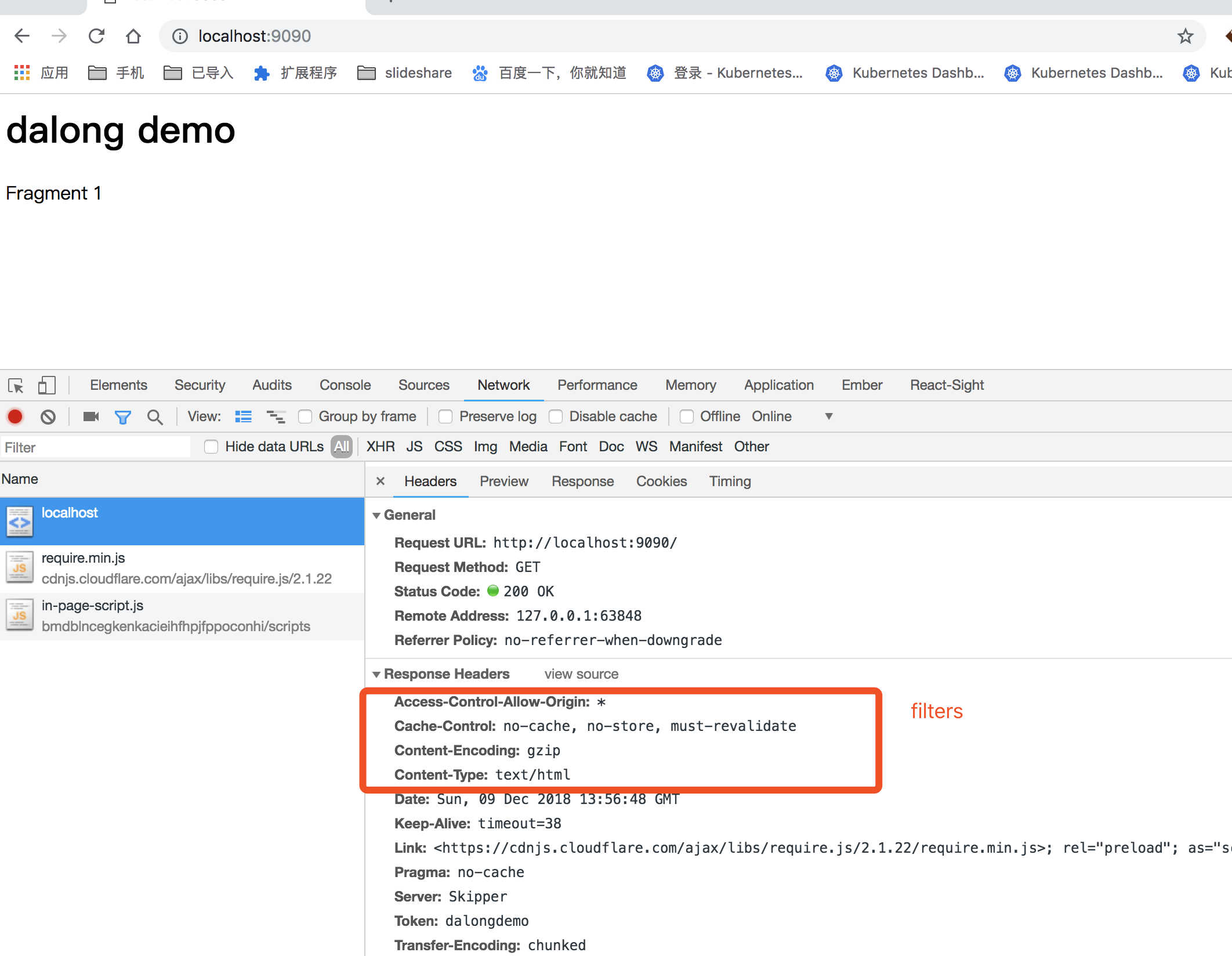Click the view source link

pos(581,674)
